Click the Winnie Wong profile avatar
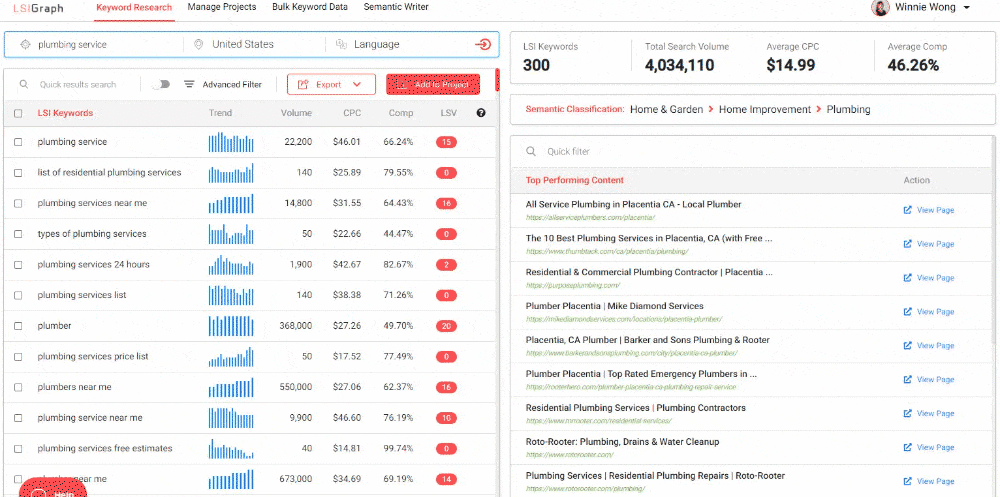Viewport: 1000px width, 497px height. point(880,8)
